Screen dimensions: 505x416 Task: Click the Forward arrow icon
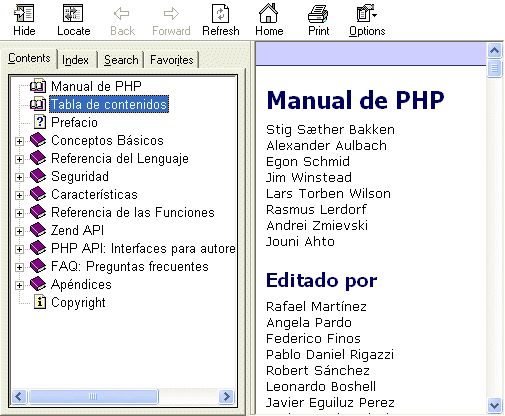tap(171, 14)
